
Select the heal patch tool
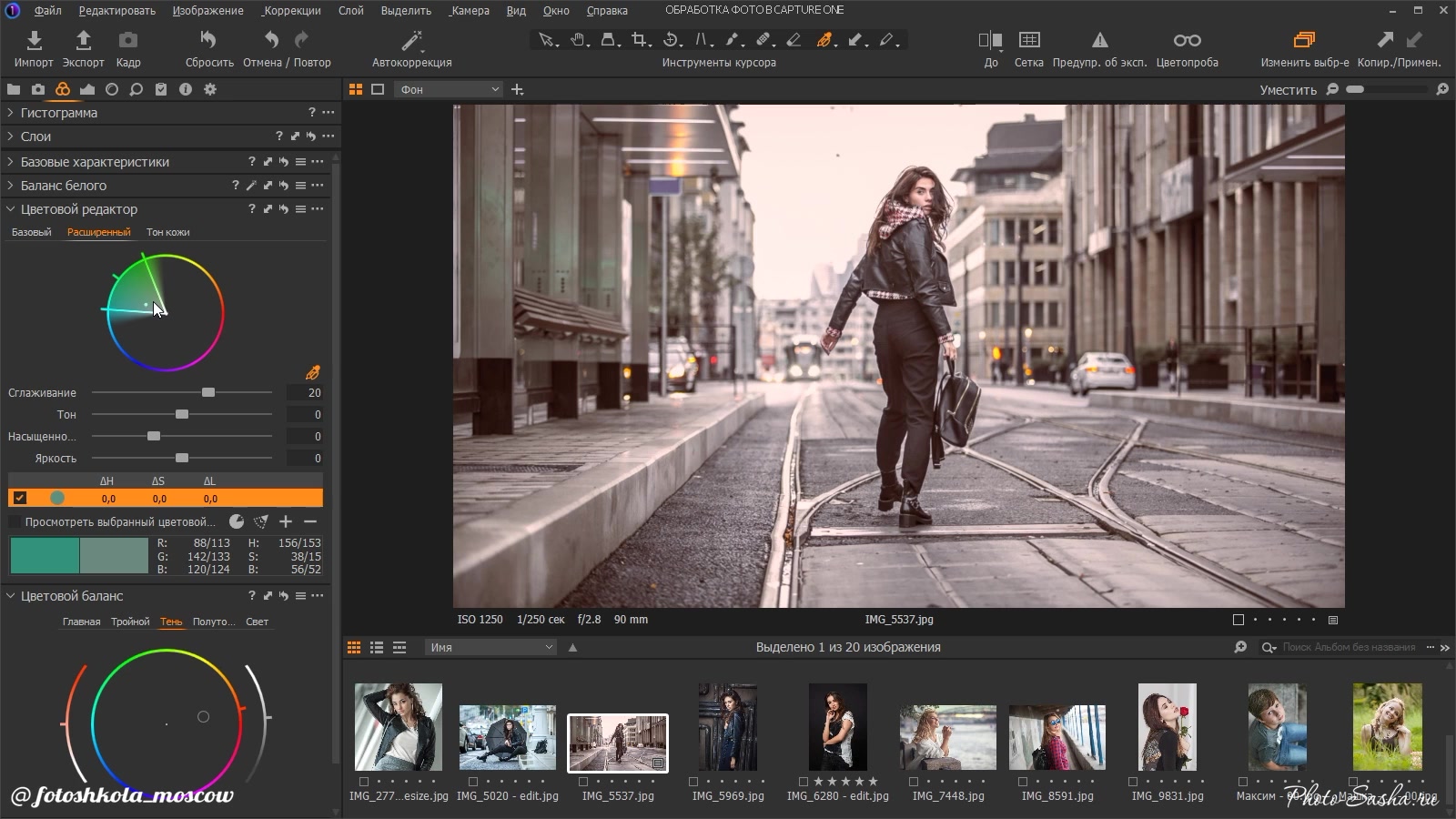pos(763,40)
